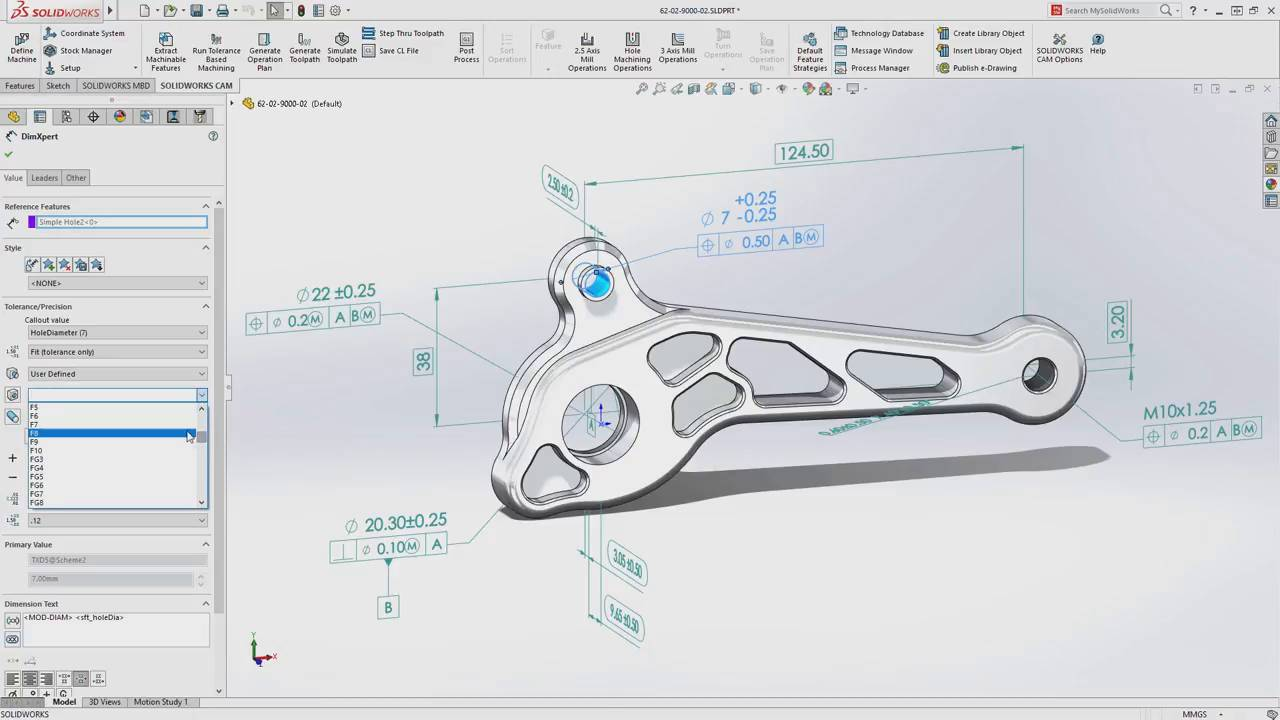Open FeatureManager design tree tab icon
Viewport: 1280px width, 720px height.
(14, 117)
